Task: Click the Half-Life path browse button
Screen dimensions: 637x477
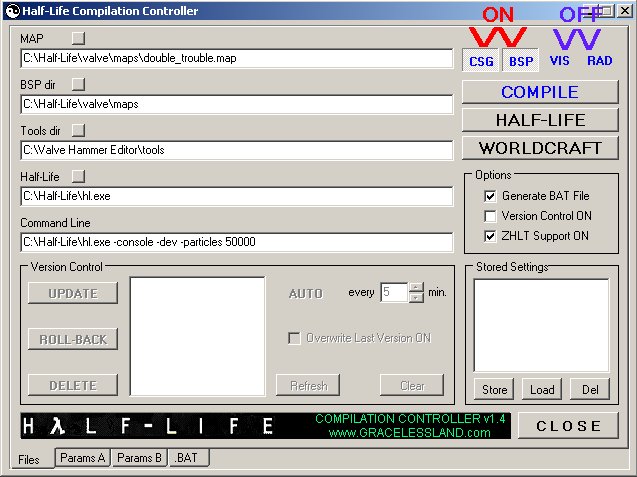Action: click(x=79, y=176)
